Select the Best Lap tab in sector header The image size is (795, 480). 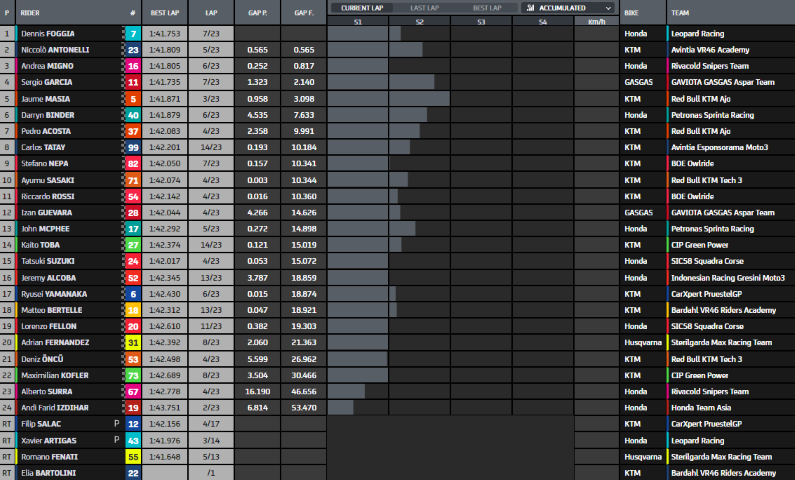coord(485,7)
